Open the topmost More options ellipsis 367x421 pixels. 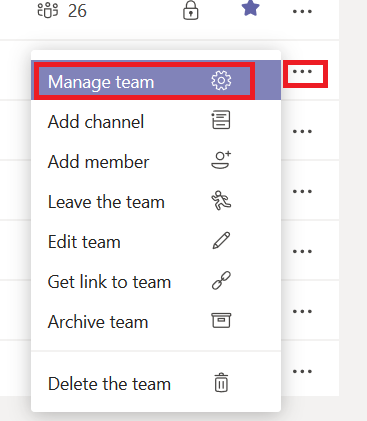click(302, 12)
